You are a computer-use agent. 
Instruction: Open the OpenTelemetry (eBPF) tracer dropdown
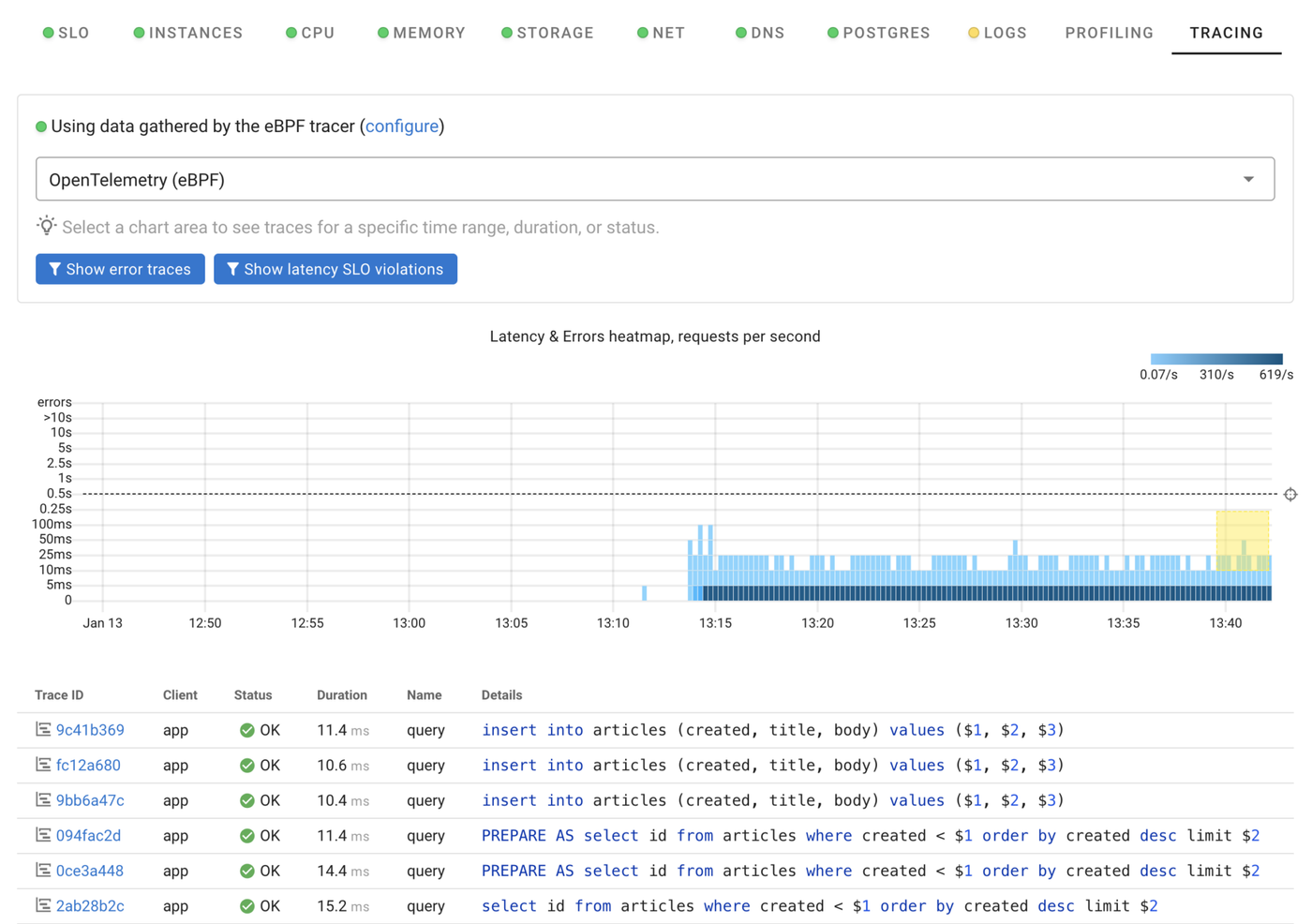(1249, 178)
